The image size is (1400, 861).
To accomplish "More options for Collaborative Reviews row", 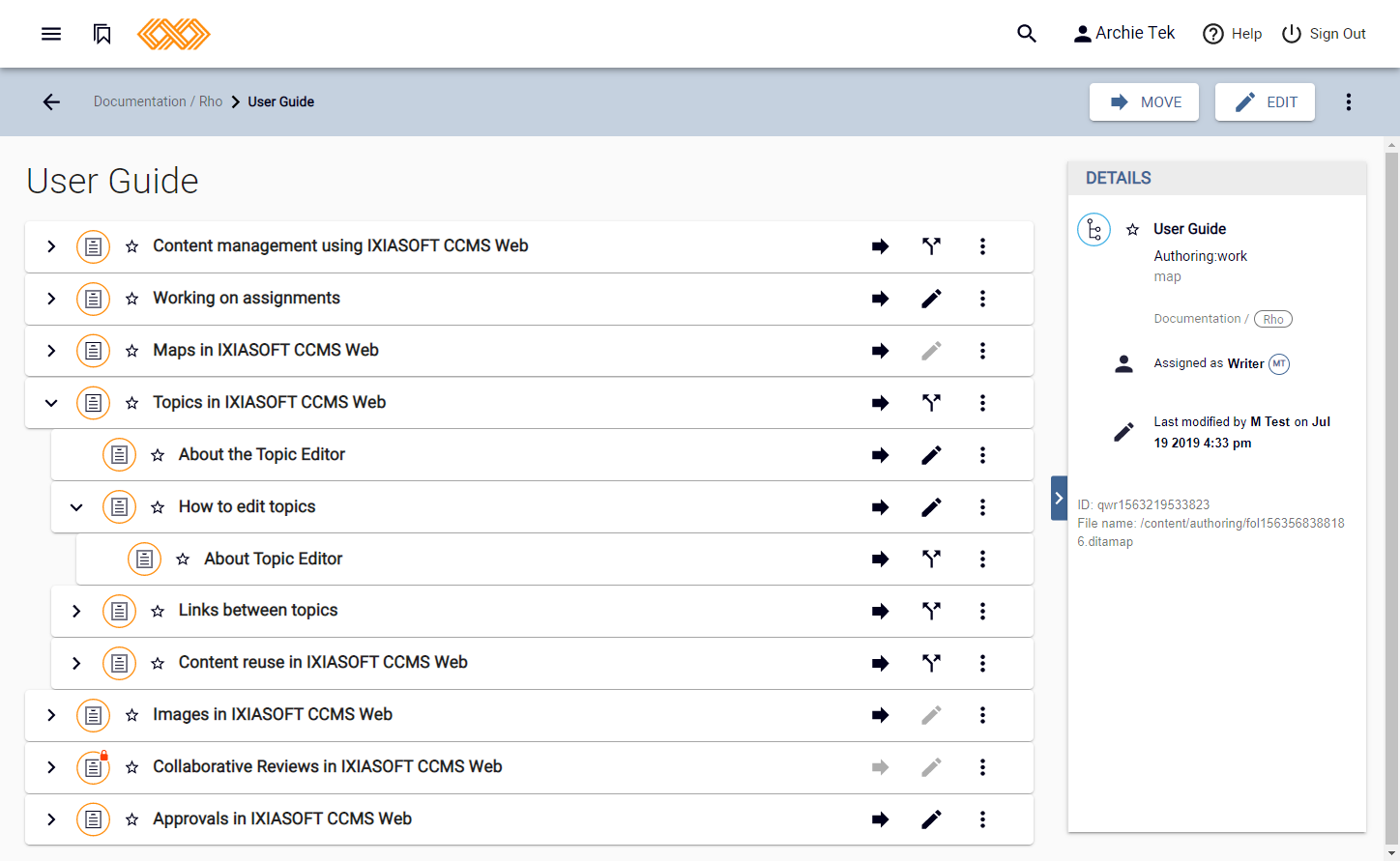I will pos(982,767).
